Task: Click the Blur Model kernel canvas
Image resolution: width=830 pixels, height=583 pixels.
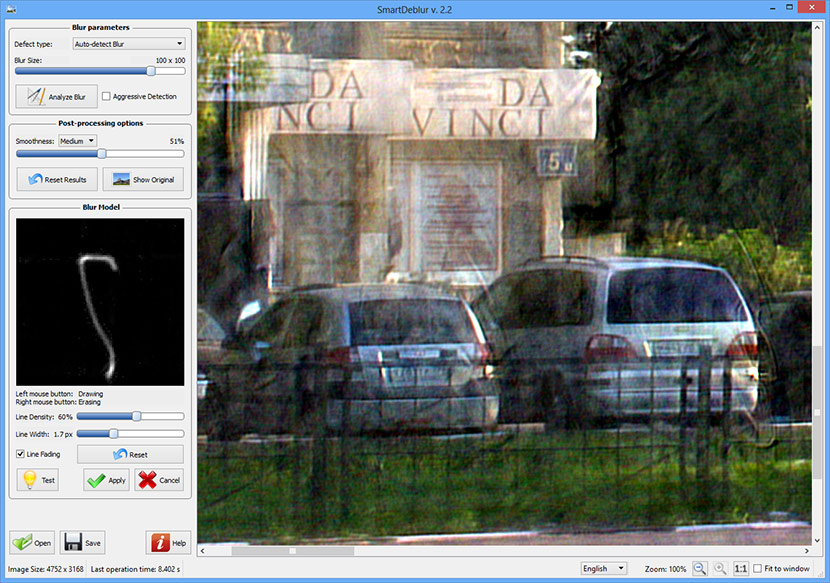Action: (100, 302)
